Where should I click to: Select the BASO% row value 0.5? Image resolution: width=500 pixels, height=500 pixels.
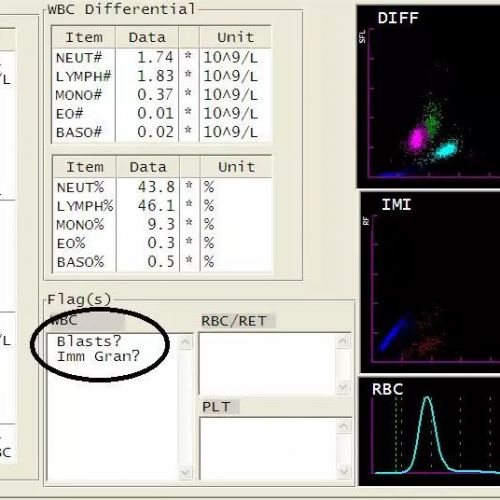click(x=161, y=262)
